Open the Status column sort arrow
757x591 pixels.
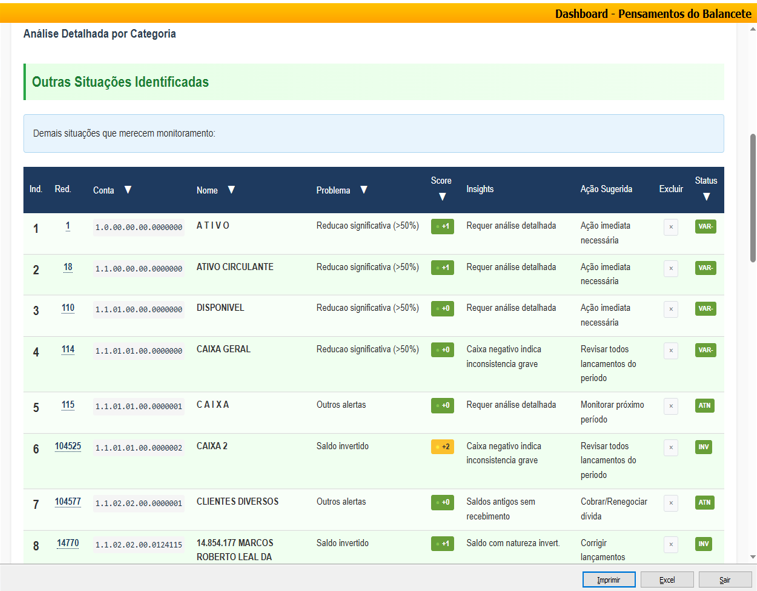706,197
